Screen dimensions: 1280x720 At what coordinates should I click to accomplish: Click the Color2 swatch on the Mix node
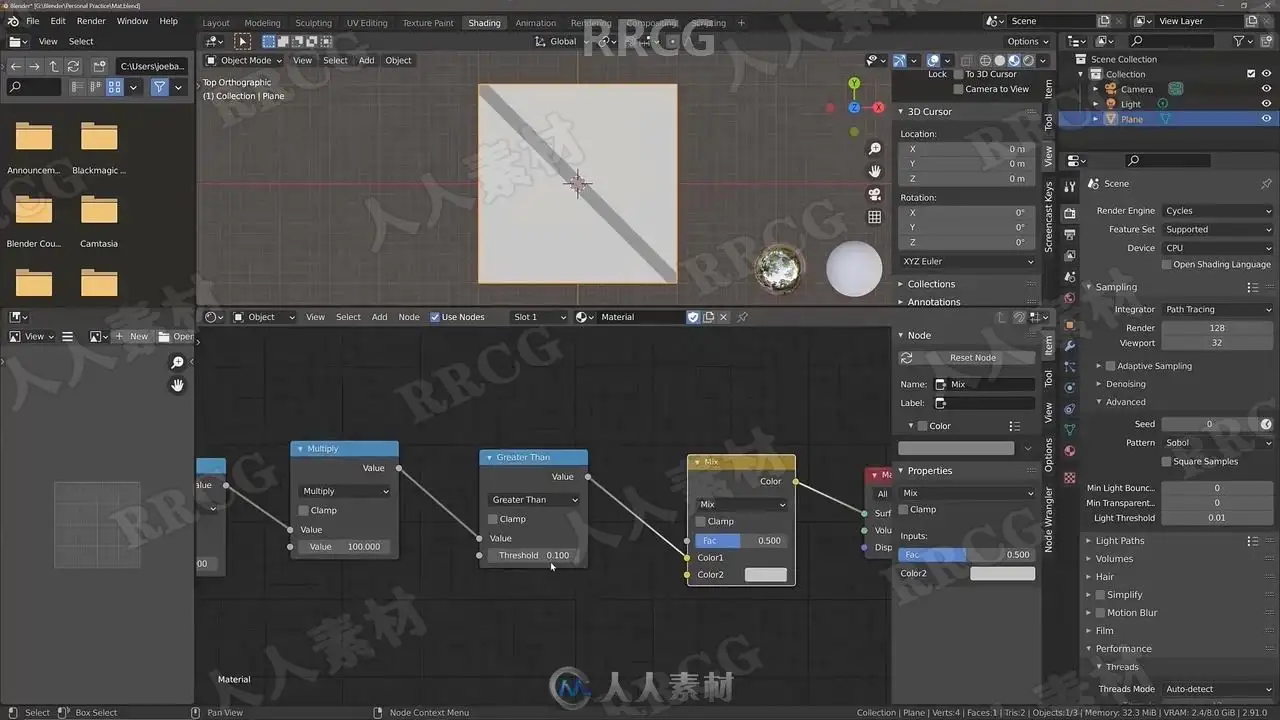766,575
